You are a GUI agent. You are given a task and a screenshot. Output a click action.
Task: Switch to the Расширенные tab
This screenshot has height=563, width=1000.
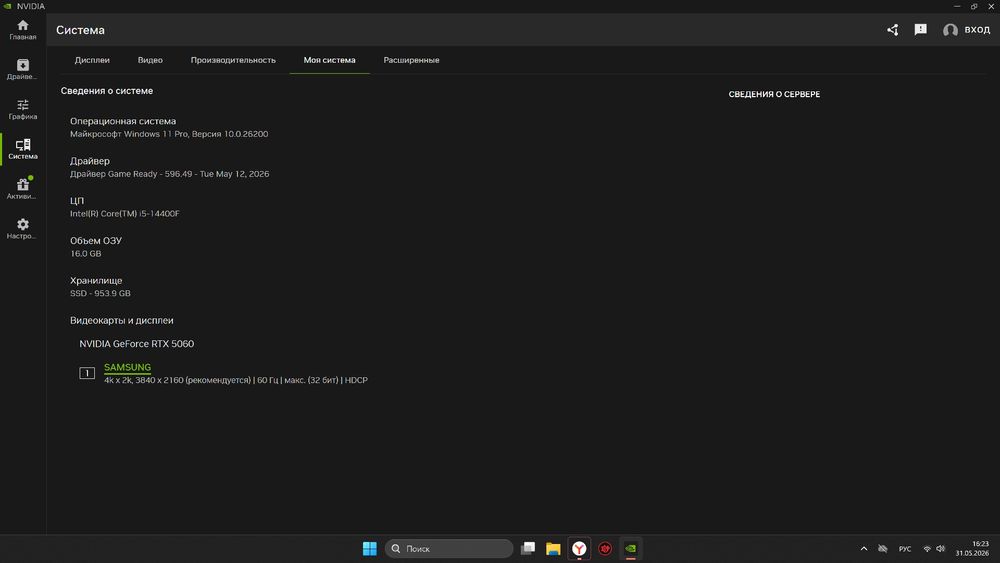tap(411, 60)
